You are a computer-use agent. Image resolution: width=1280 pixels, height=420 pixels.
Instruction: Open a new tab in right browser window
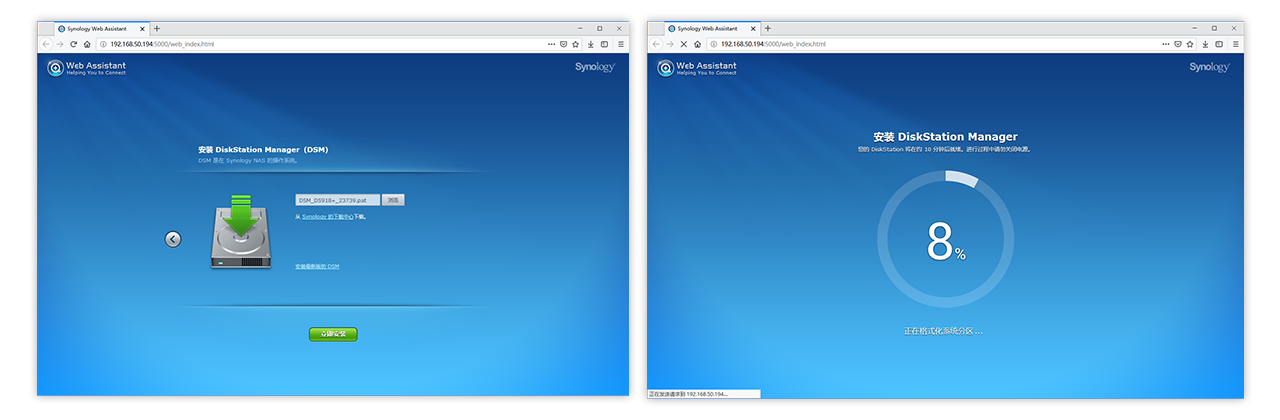(x=768, y=28)
